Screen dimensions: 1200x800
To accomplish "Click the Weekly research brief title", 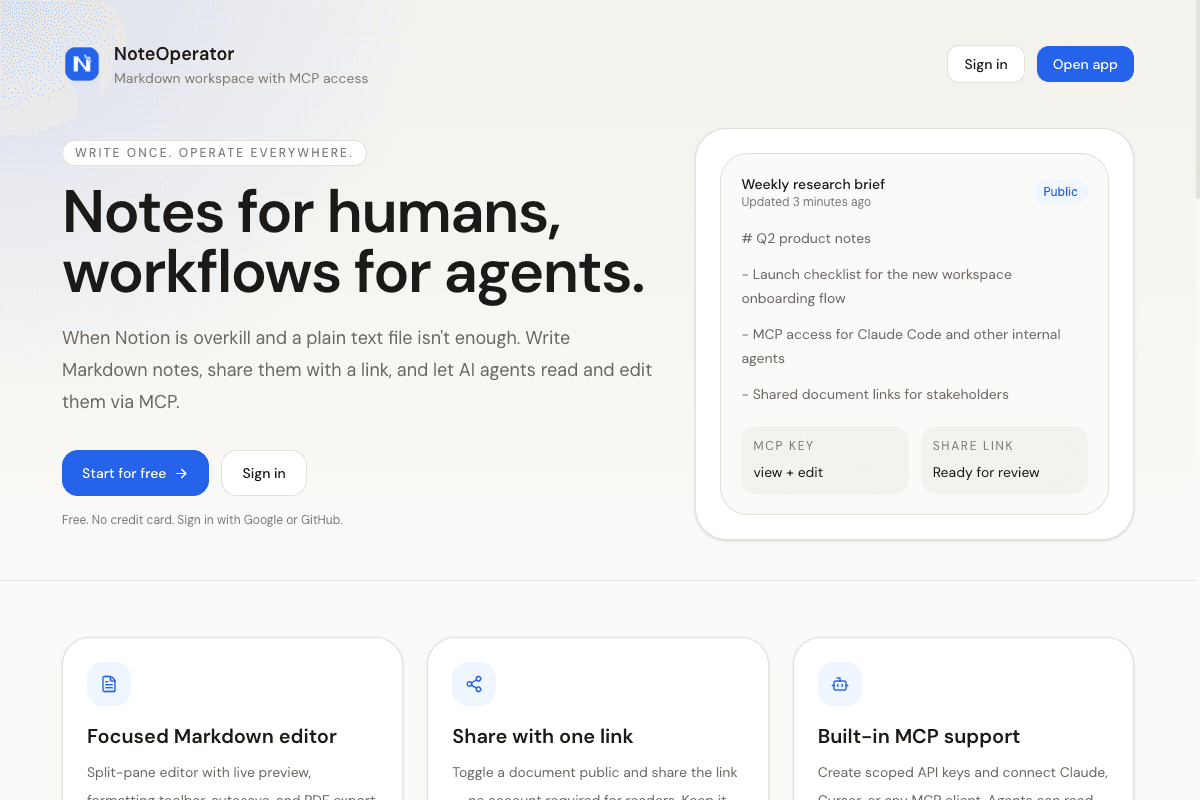I will [x=813, y=184].
